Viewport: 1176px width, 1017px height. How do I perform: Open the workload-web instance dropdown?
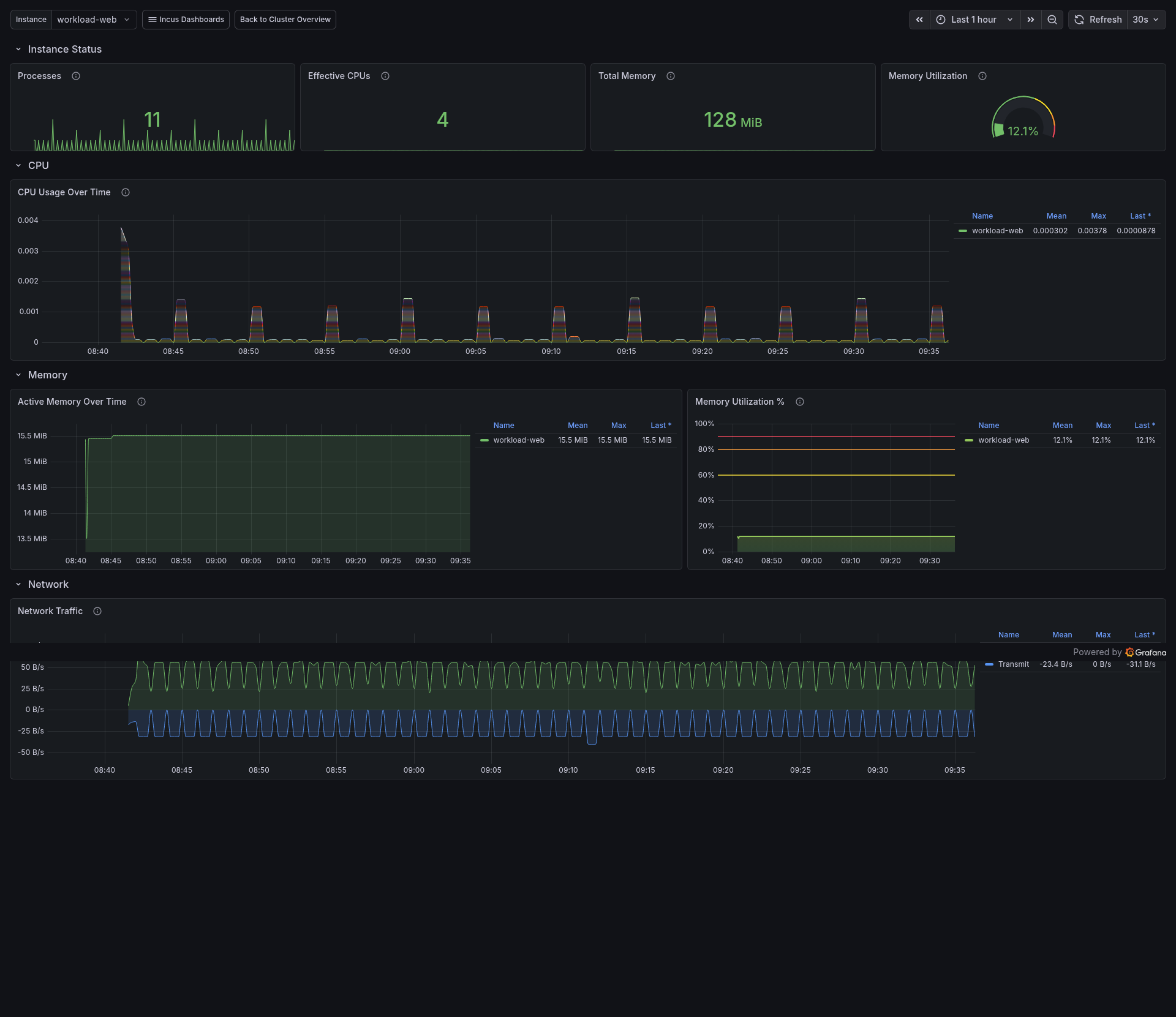(94, 20)
